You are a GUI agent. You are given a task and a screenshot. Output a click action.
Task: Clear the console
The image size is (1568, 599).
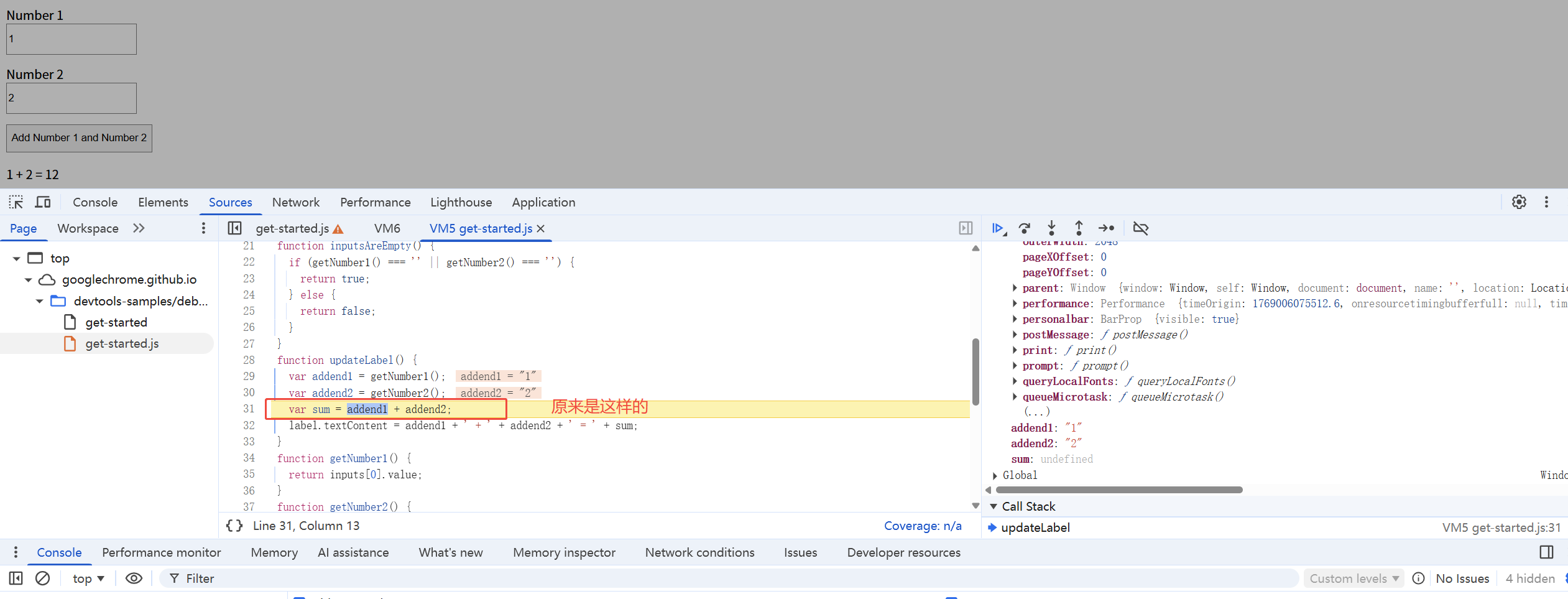click(x=42, y=578)
